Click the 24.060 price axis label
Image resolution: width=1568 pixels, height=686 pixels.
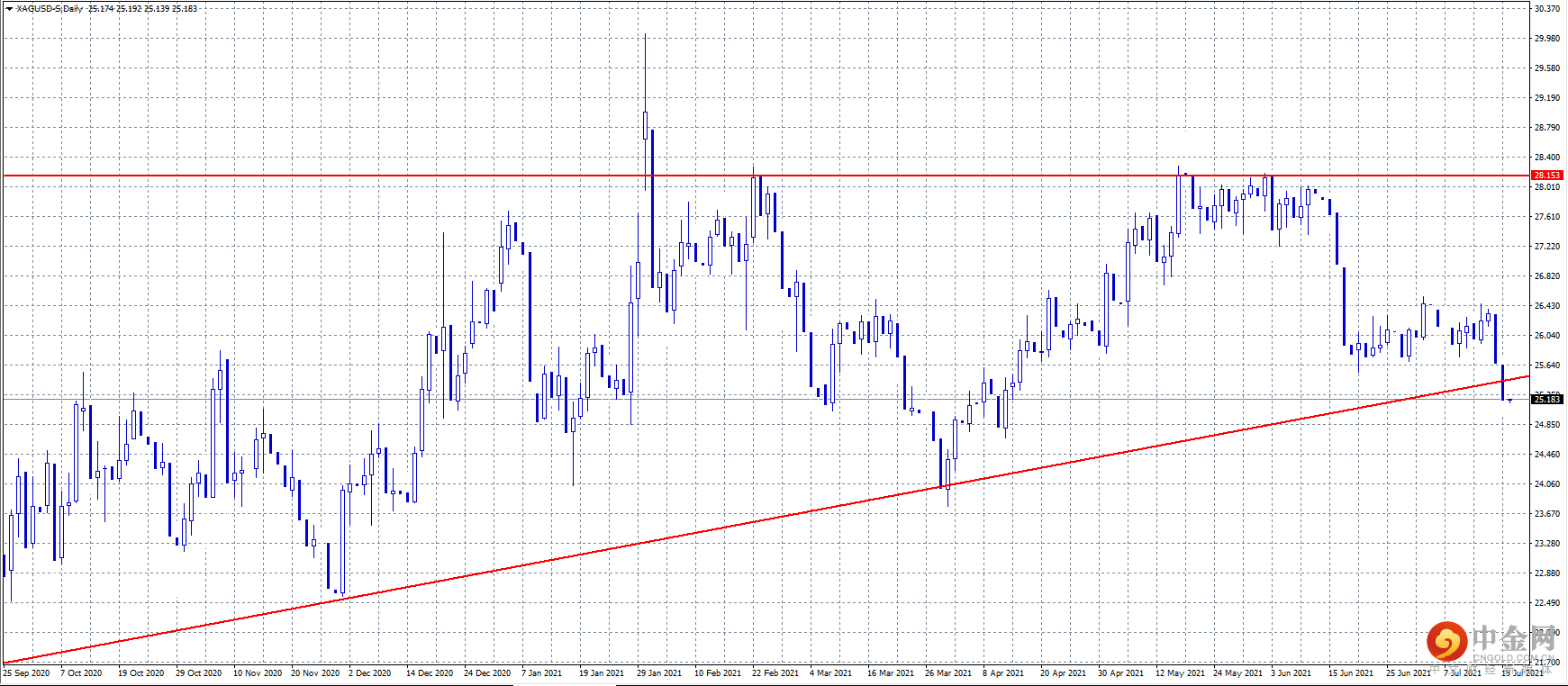click(x=1547, y=483)
